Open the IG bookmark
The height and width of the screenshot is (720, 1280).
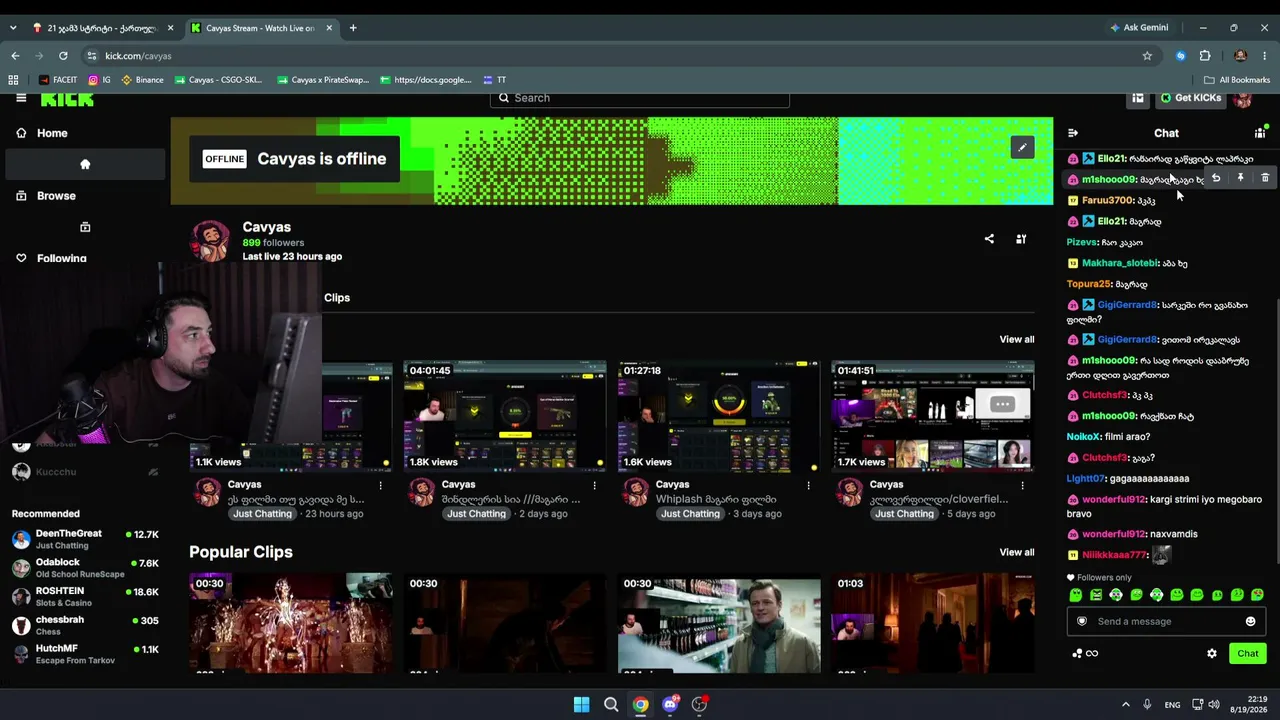point(99,80)
